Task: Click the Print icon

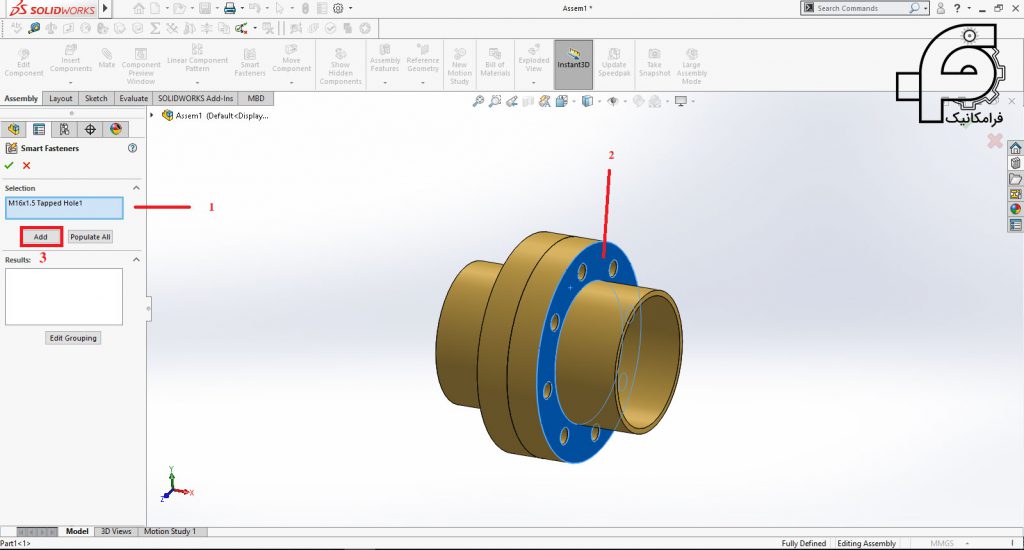Action: (229, 8)
